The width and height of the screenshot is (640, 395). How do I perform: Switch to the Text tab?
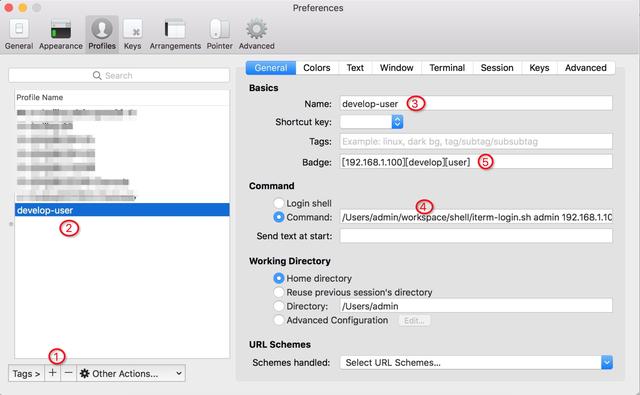pyautogui.click(x=355, y=68)
